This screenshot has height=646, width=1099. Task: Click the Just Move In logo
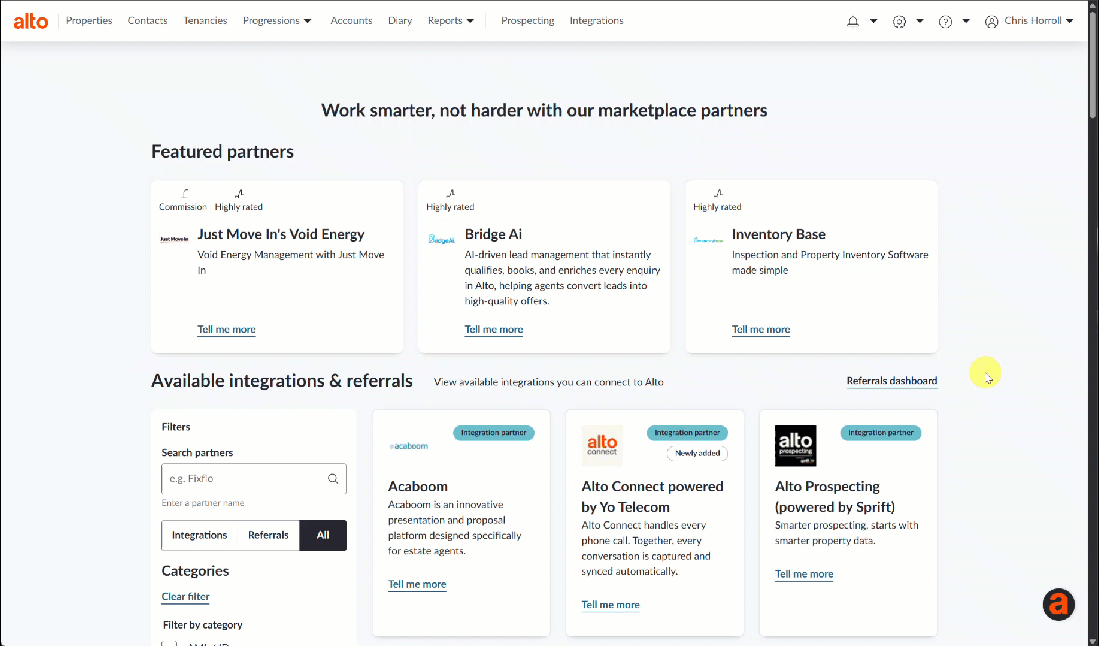(174, 239)
